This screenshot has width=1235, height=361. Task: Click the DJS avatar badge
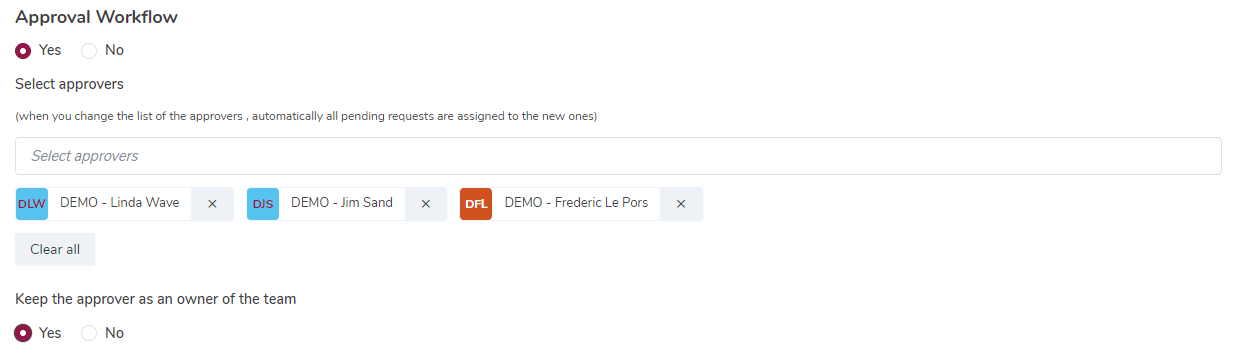point(263,204)
